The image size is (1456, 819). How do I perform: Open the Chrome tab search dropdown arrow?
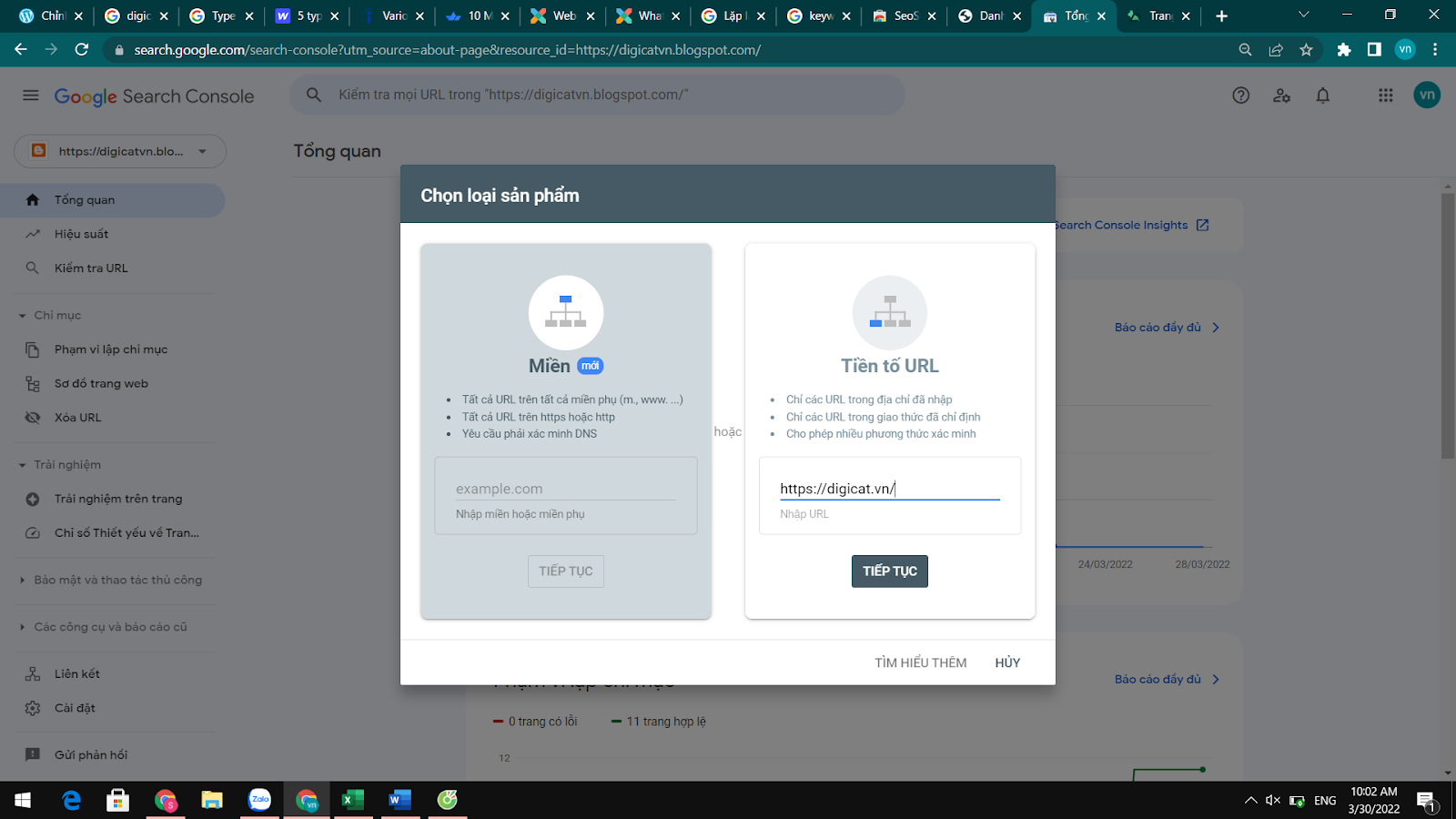[x=1303, y=15]
